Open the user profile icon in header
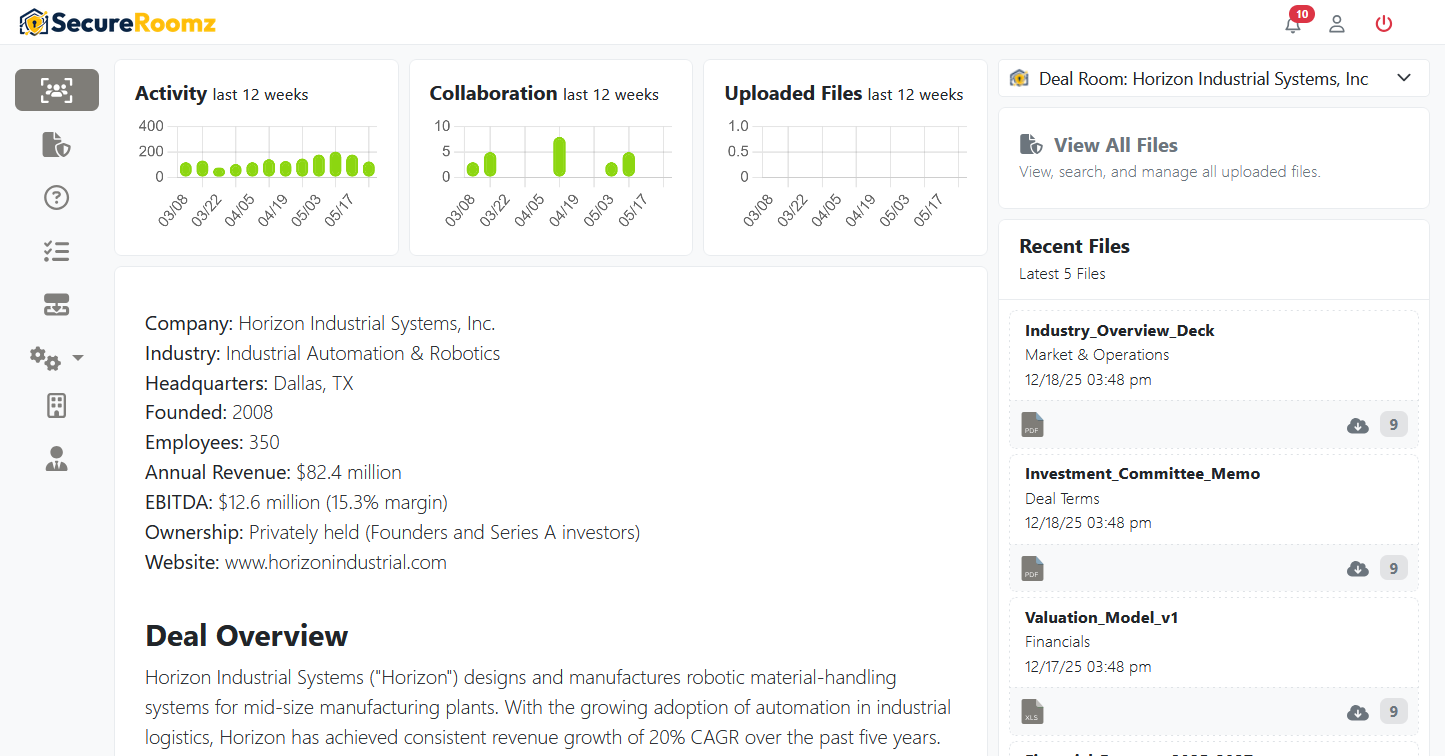This screenshot has width=1445, height=756. (1337, 24)
